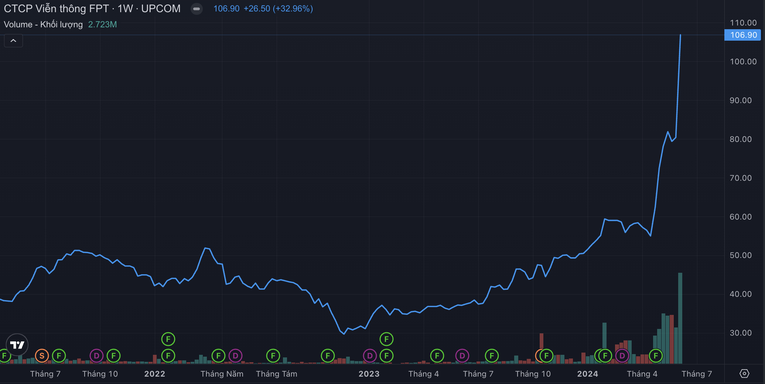Click the Tháng Tám time axis label

tap(277, 374)
